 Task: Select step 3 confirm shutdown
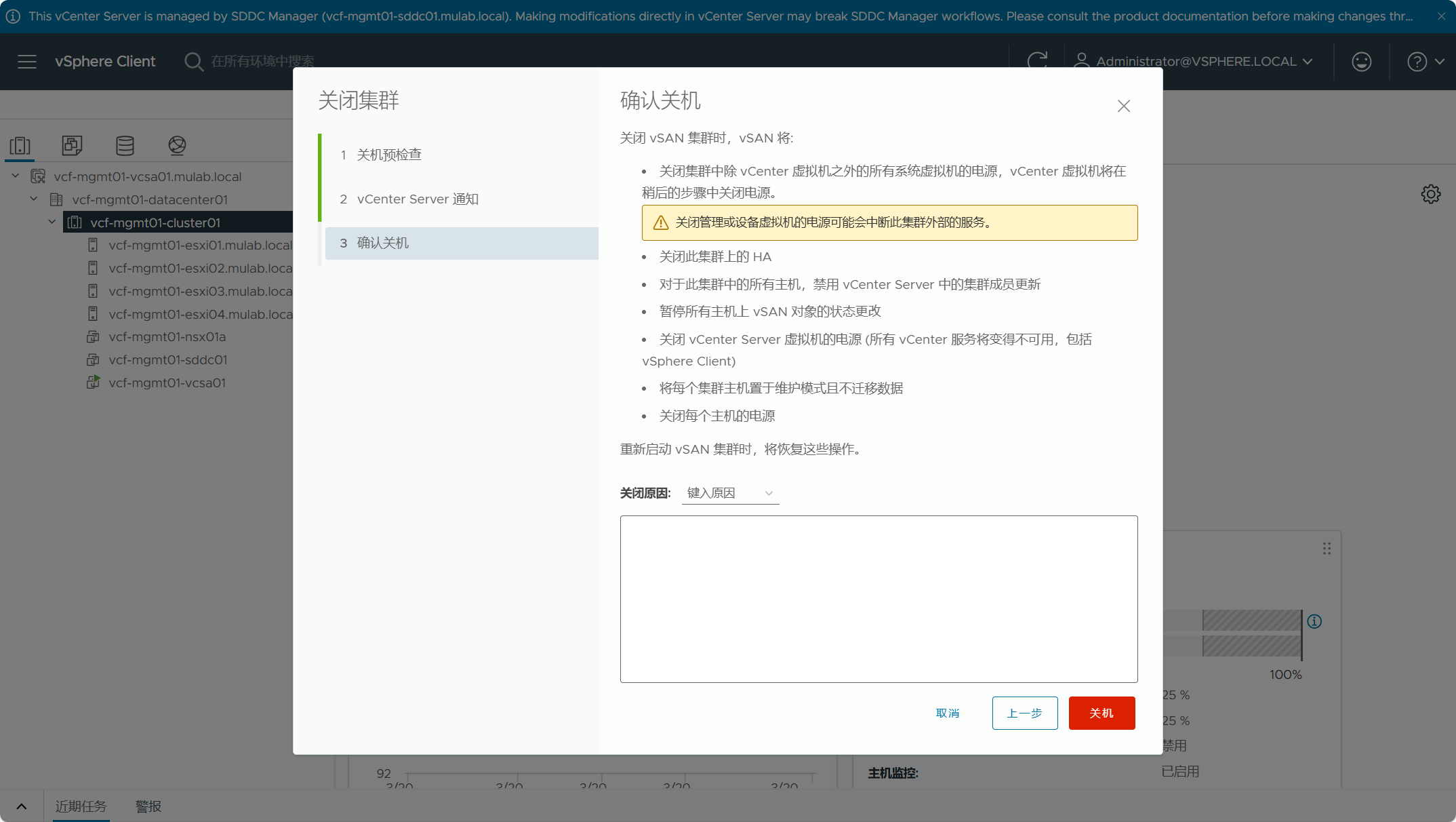click(462, 243)
